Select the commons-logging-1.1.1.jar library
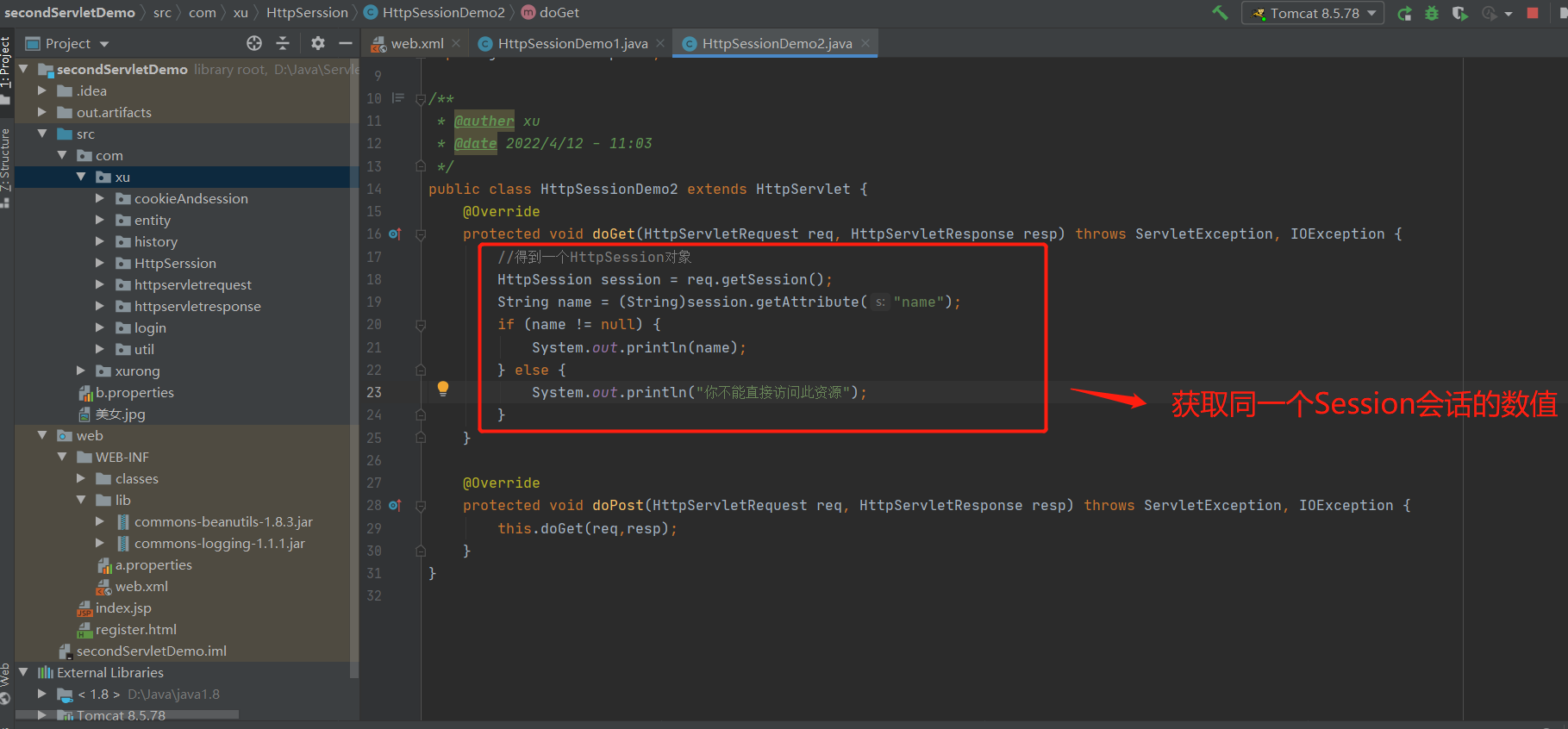1568x729 pixels. pyautogui.click(x=219, y=543)
